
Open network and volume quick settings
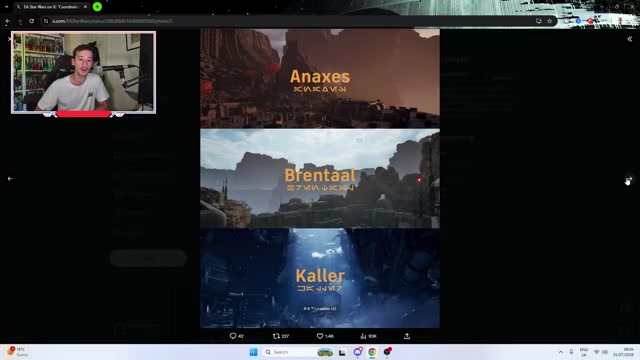point(600,352)
